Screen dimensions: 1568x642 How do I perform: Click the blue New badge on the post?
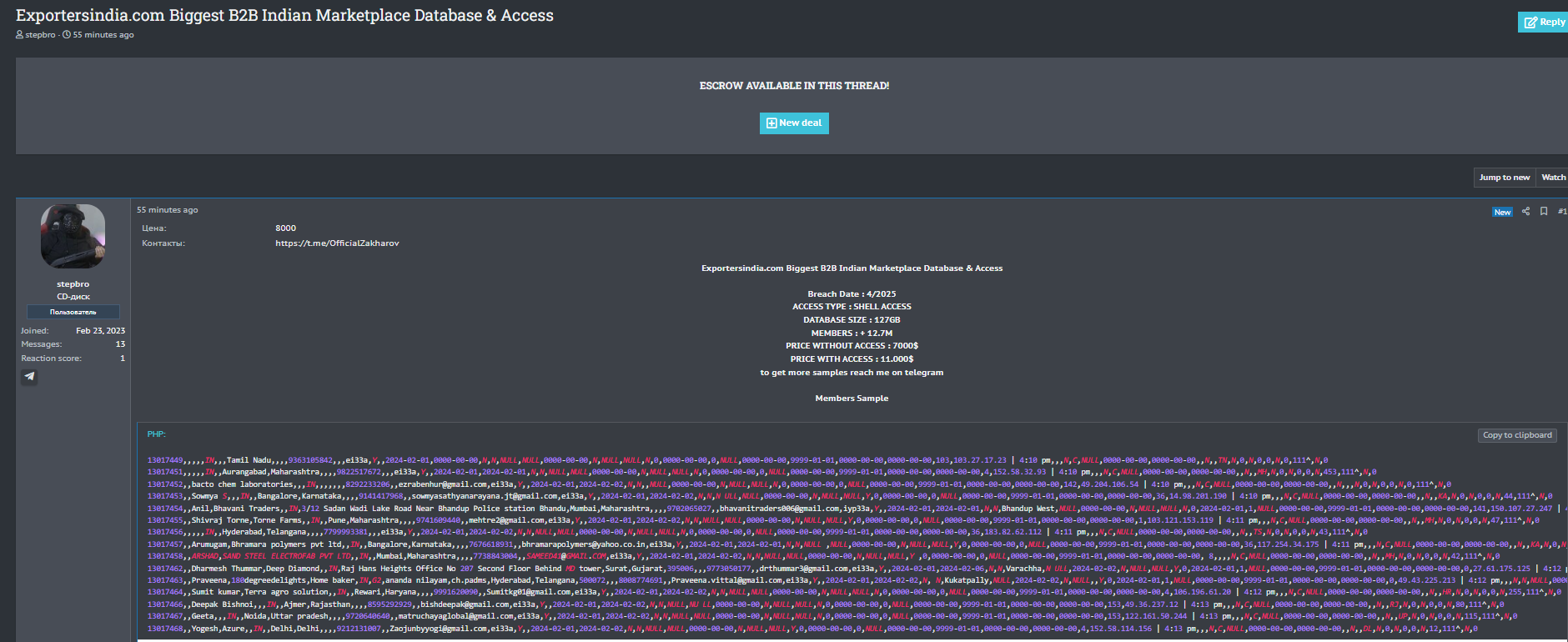pos(1502,212)
